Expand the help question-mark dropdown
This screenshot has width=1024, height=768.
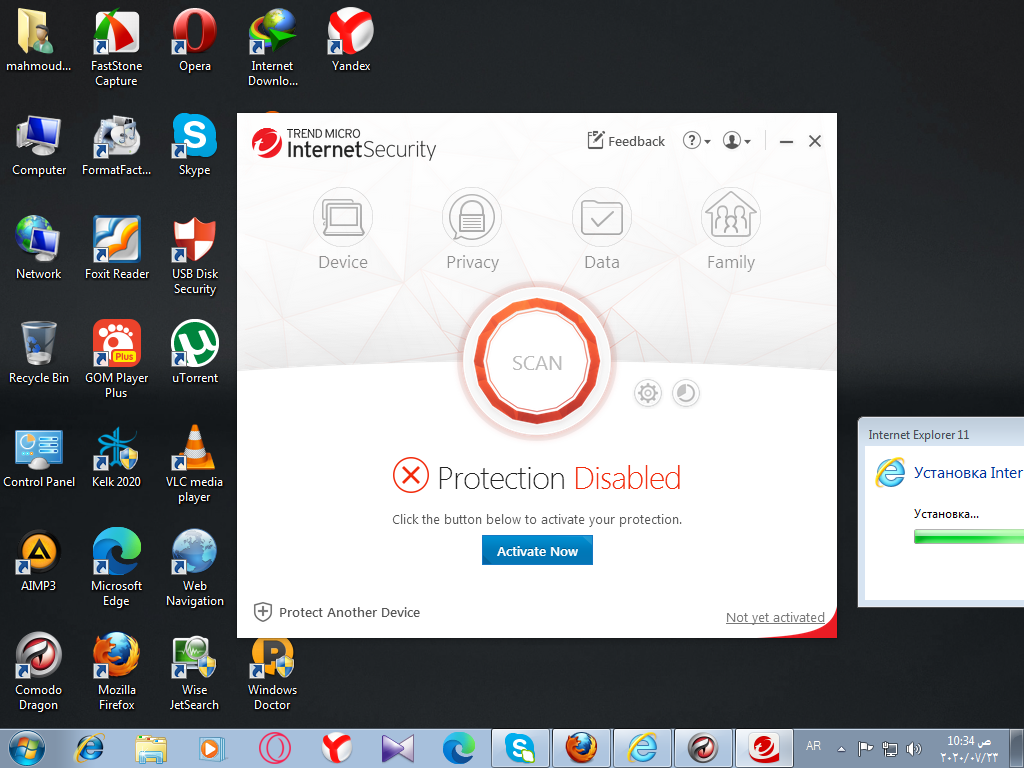click(696, 140)
